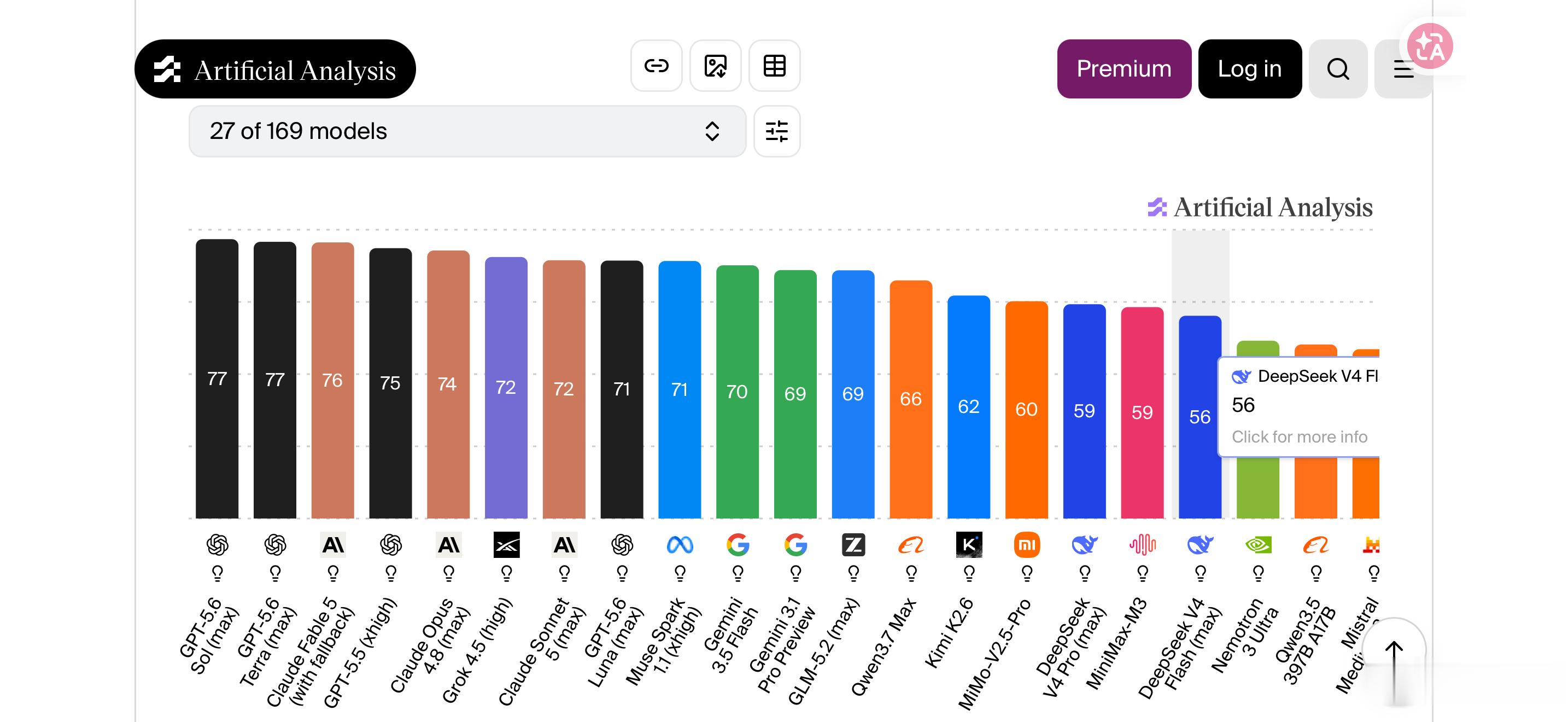The image size is (1568, 722).
Task: Toggle lightbulb under Kimi K2.6
Action: pyautogui.click(x=969, y=573)
